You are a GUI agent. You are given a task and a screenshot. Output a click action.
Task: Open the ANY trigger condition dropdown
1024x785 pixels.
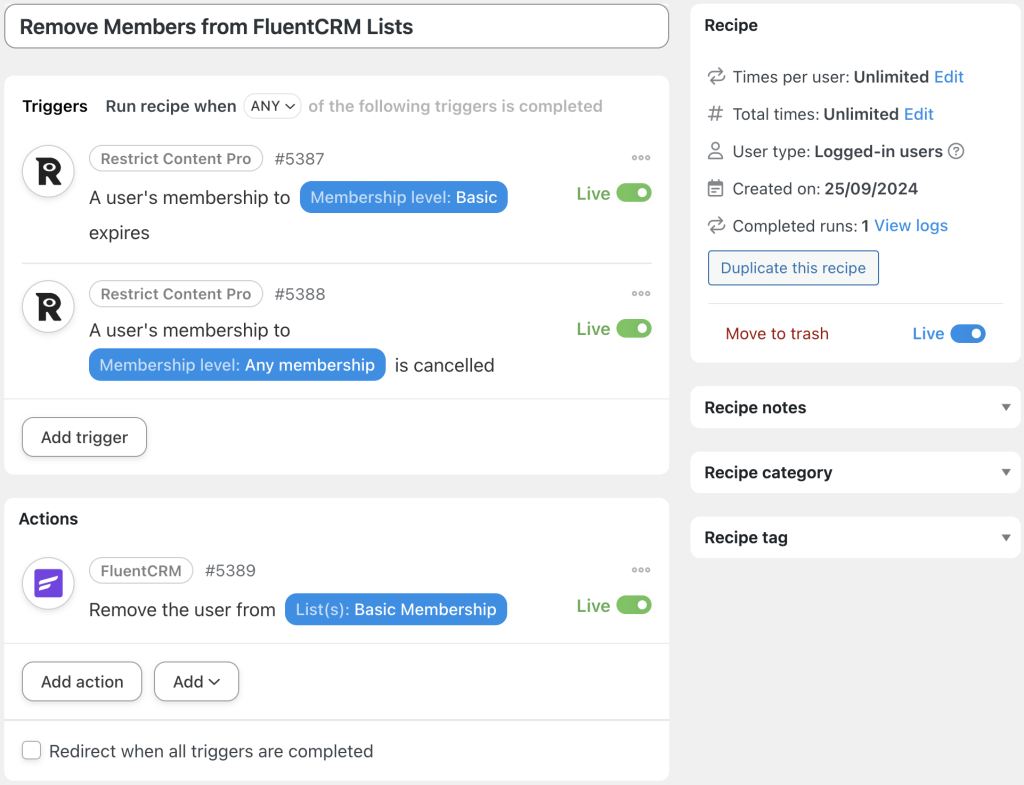click(272, 106)
